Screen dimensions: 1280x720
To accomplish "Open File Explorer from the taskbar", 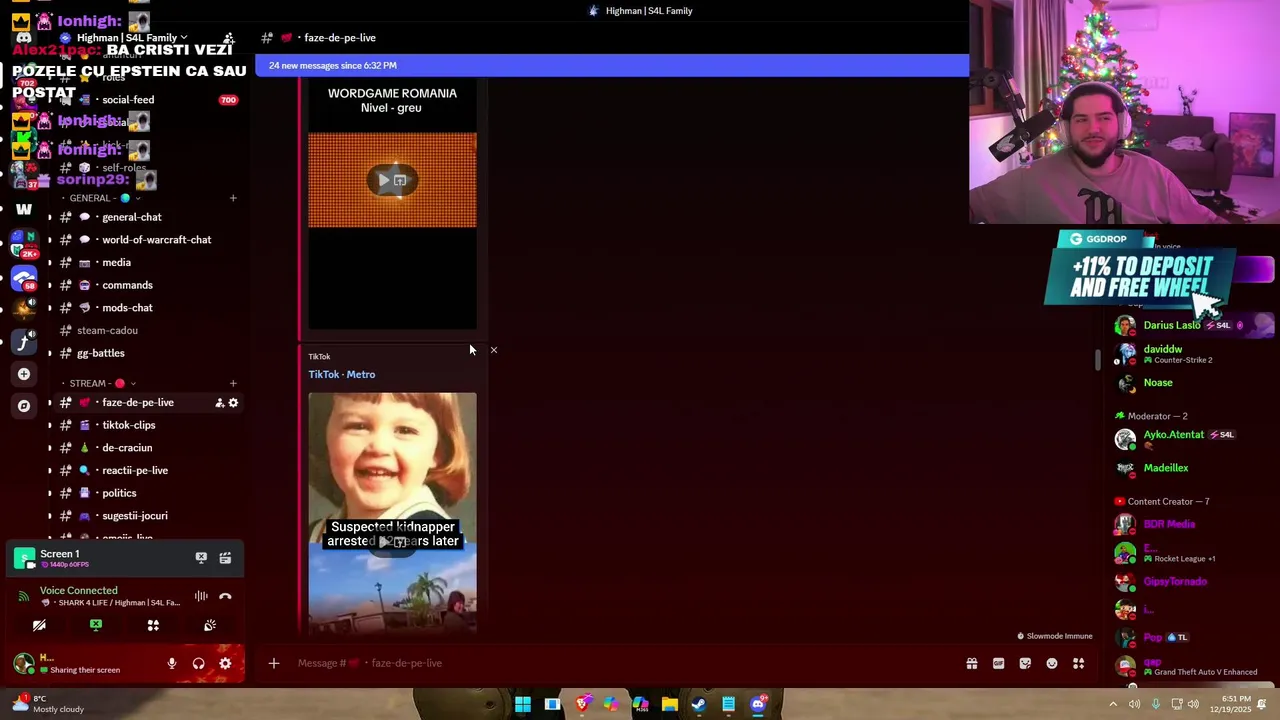I will (x=669, y=704).
